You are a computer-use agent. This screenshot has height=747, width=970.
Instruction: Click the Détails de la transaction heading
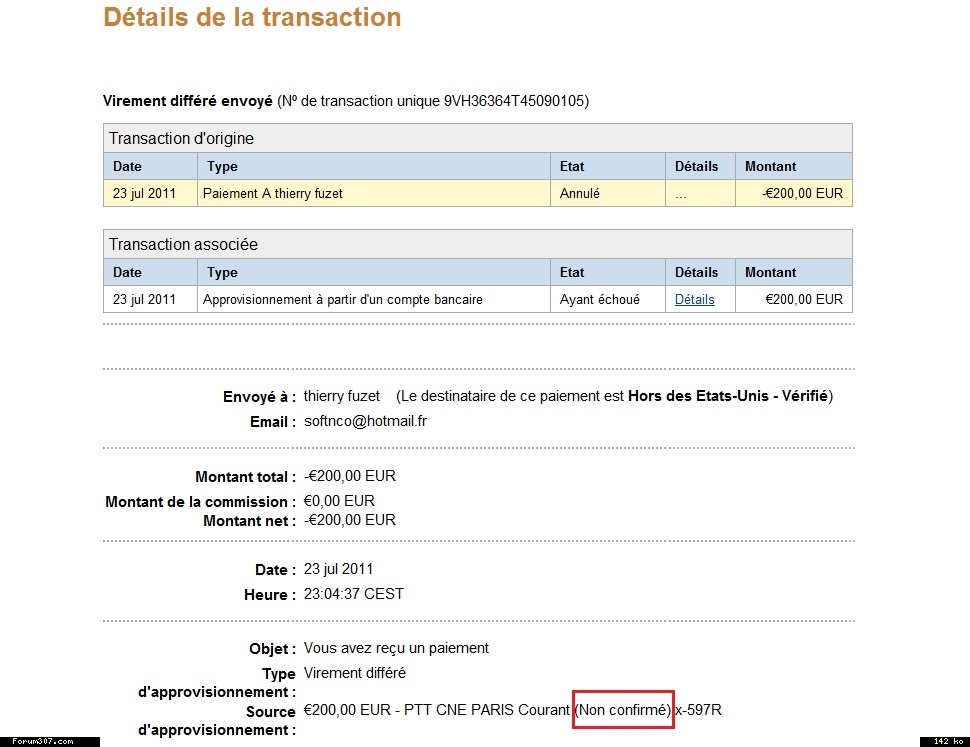tap(252, 17)
